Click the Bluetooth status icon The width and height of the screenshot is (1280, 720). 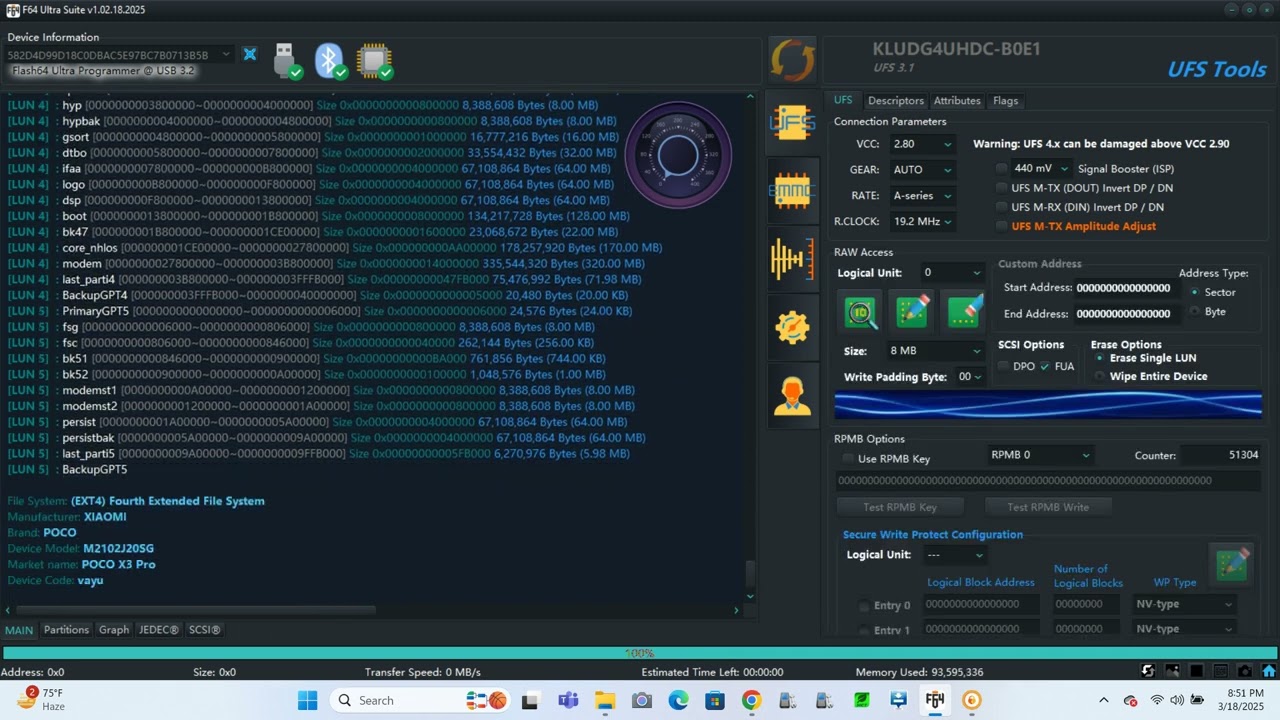(331, 60)
